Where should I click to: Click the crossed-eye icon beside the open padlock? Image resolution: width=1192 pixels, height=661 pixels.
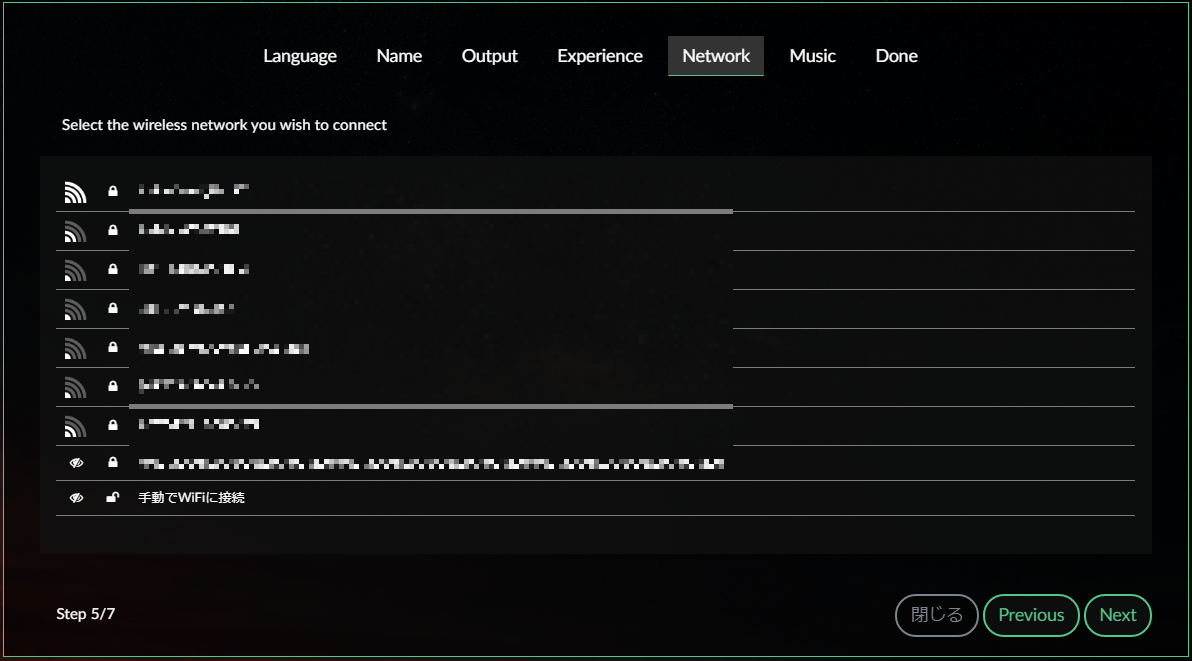76,498
